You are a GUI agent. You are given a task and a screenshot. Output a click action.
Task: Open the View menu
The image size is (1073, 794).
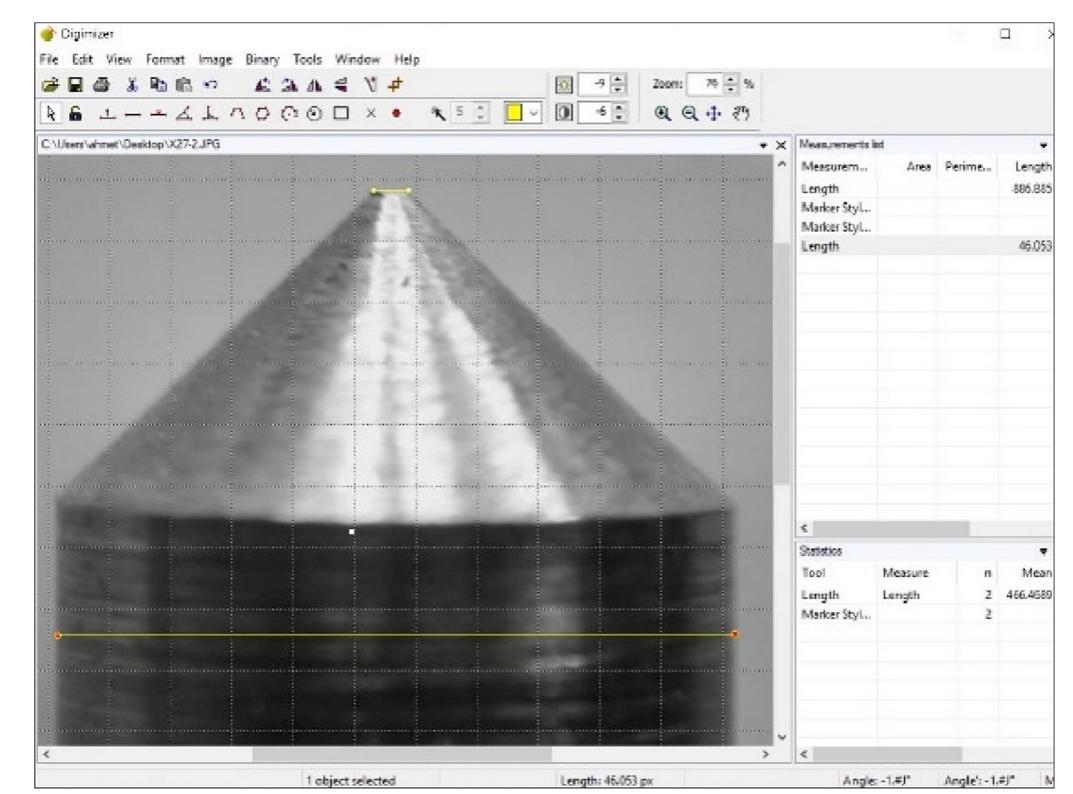pos(118,60)
